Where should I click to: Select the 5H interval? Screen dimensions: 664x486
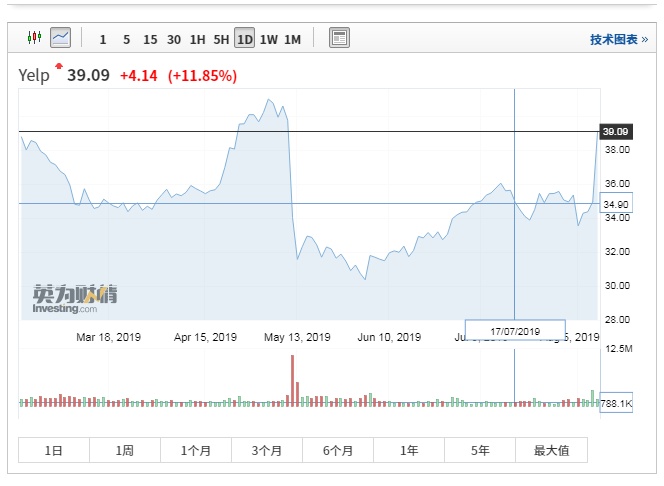(221, 39)
